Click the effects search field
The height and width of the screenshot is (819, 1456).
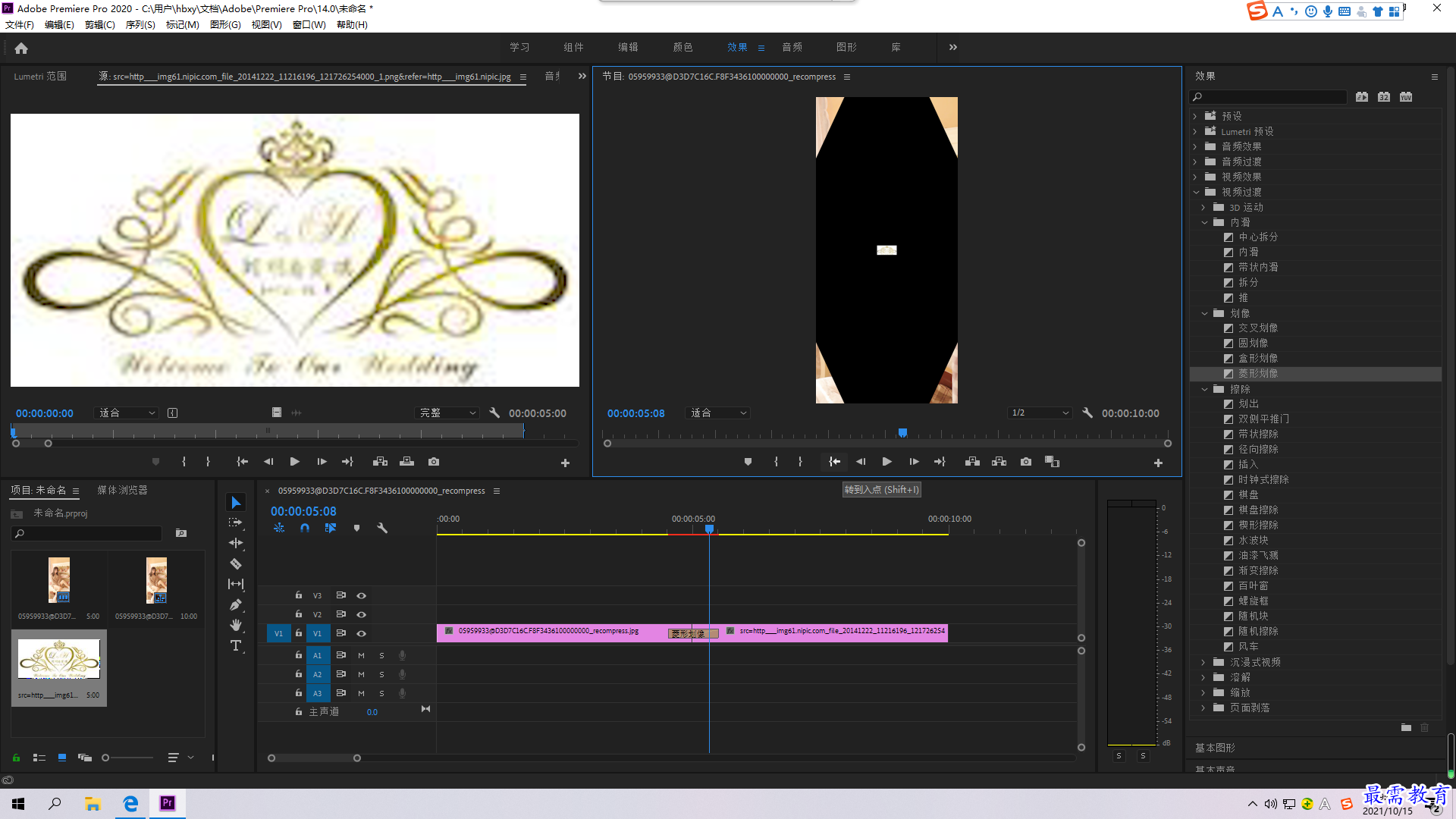1268,97
